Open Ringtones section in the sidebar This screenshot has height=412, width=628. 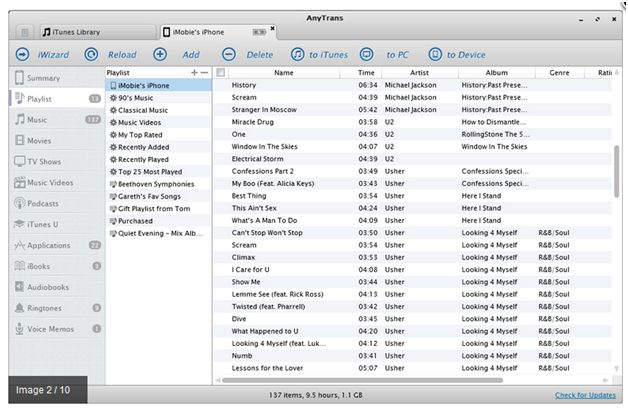[x=56, y=308]
